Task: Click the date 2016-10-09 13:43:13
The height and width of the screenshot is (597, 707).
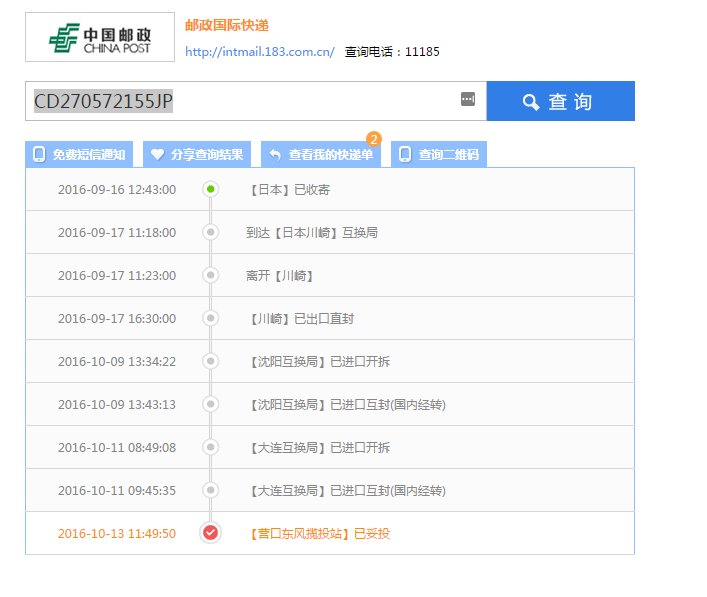Action: [x=117, y=404]
